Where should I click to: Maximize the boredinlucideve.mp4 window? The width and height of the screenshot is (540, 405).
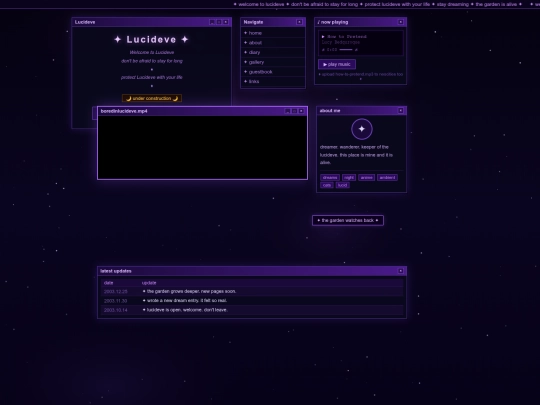coord(294,111)
